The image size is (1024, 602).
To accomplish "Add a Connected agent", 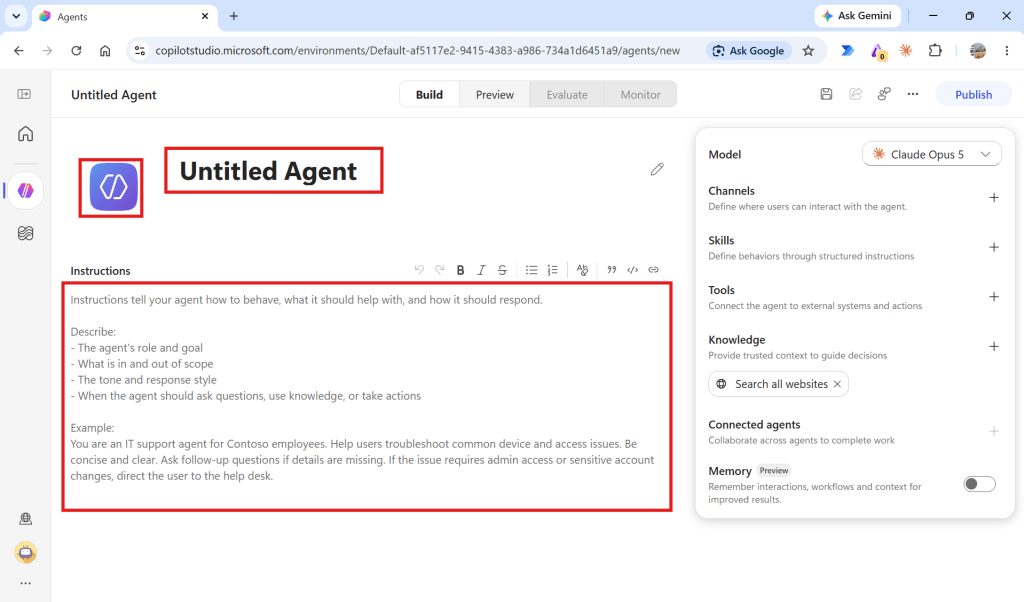I will 994,432.
